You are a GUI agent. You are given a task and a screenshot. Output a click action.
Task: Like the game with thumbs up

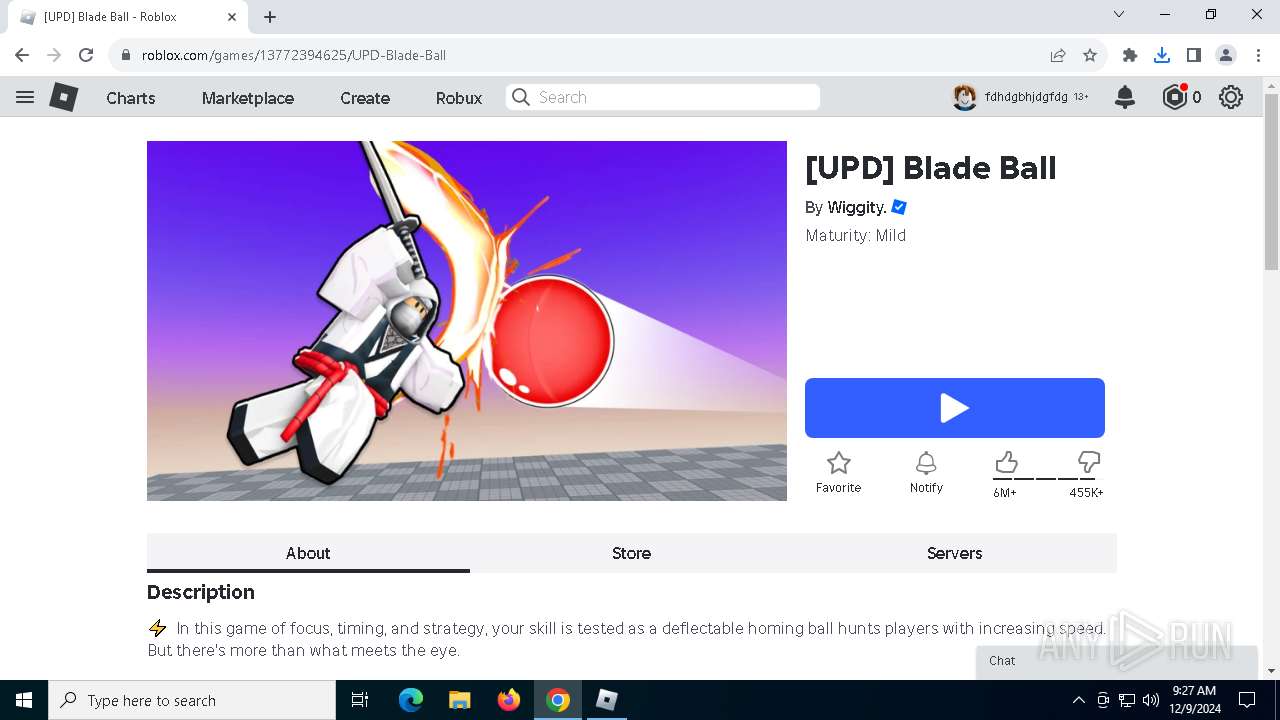pyautogui.click(x=1006, y=462)
